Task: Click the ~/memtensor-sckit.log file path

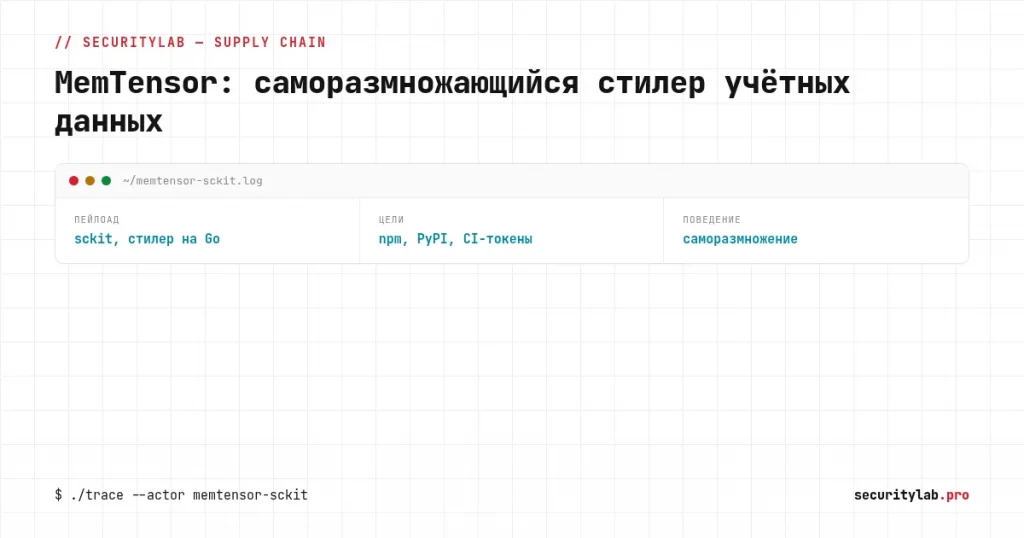Action: point(193,181)
